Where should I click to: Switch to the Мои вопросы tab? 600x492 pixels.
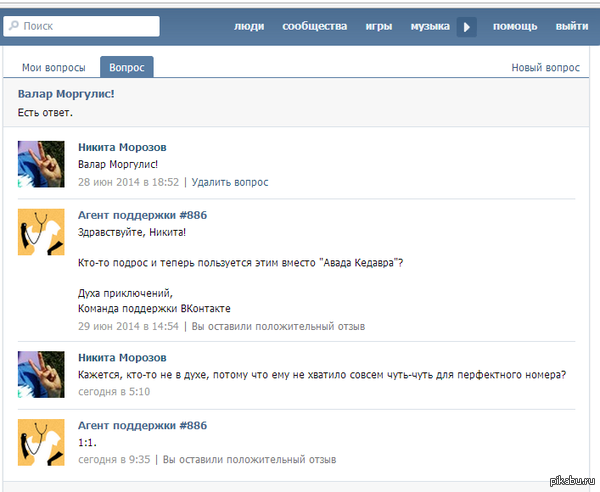[x=54, y=68]
